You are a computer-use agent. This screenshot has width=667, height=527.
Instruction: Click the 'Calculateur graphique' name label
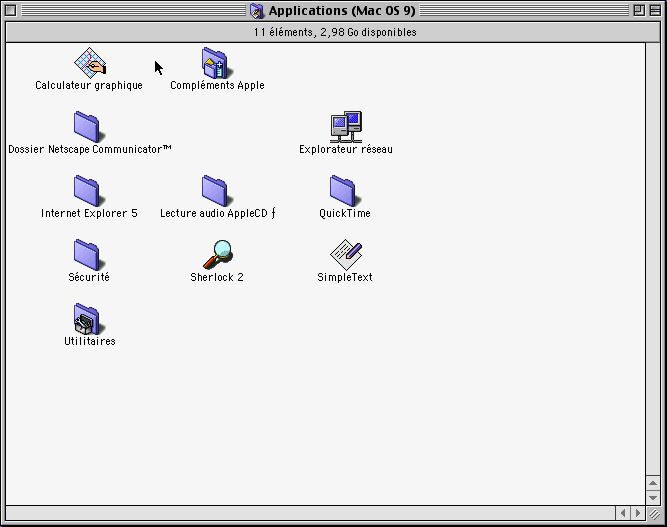[x=89, y=85]
